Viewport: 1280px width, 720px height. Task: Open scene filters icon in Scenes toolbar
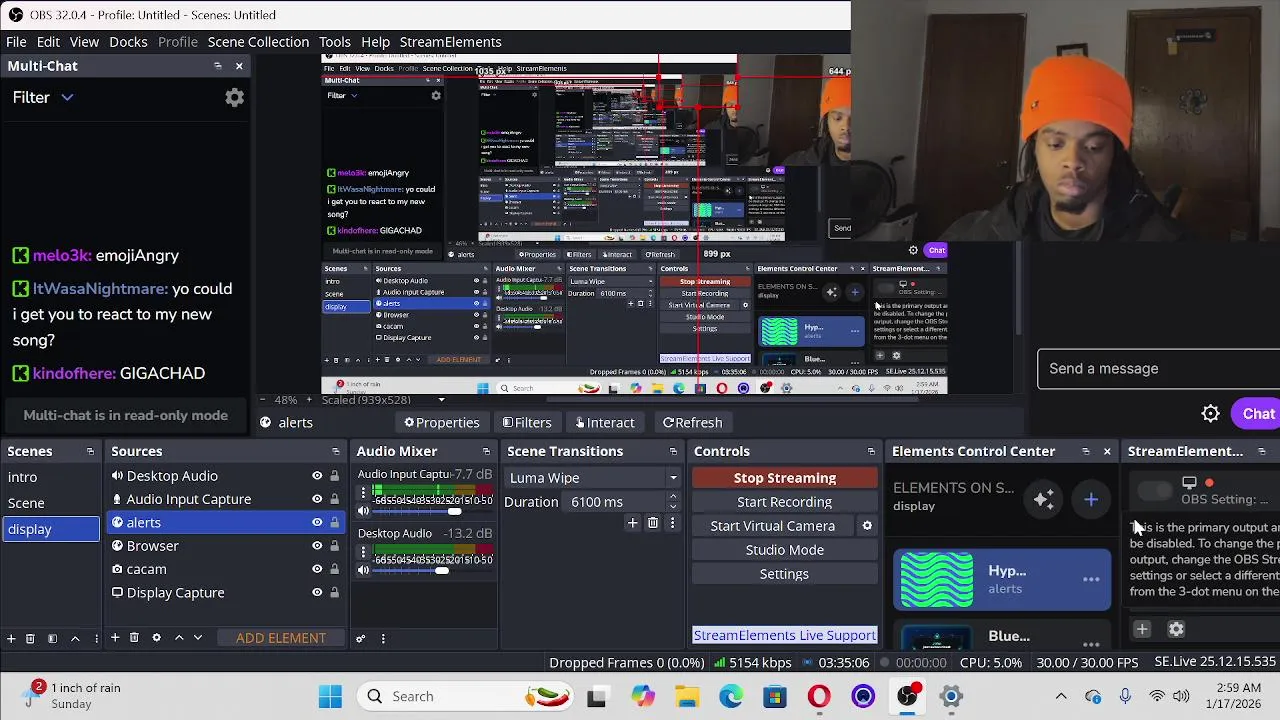[x=52, y=638]
